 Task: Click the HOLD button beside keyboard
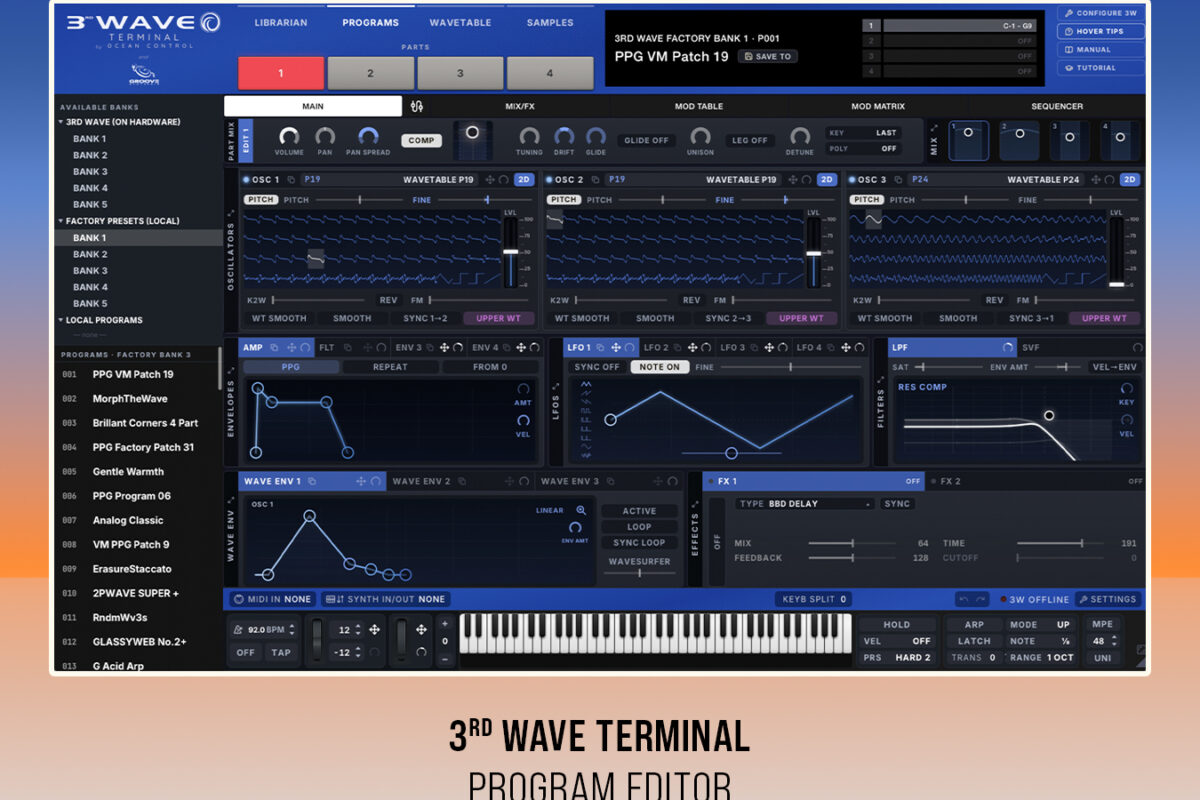(897, 625)
